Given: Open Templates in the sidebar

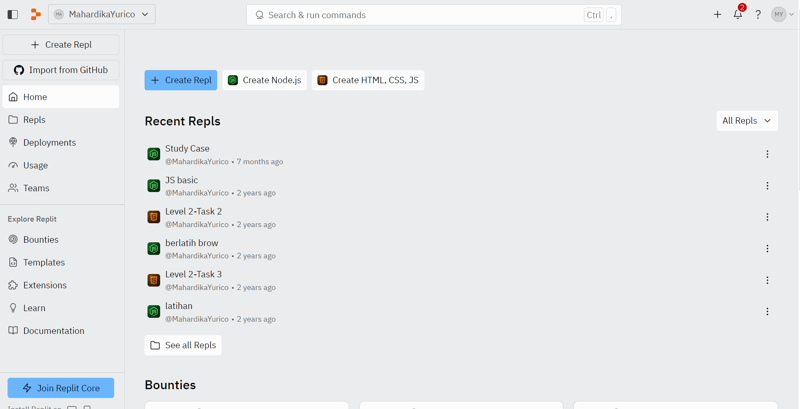Looking at the screenshot, I should point(61,262).
